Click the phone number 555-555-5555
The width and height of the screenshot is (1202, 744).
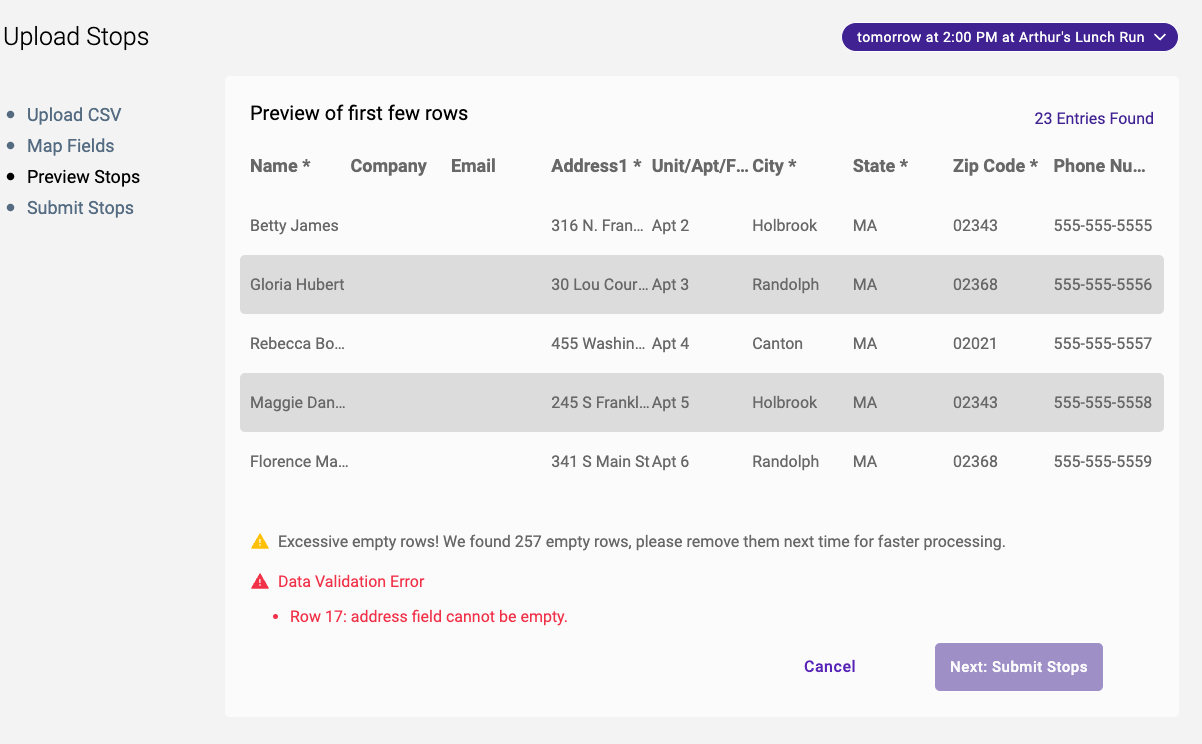pos(1103,226)
